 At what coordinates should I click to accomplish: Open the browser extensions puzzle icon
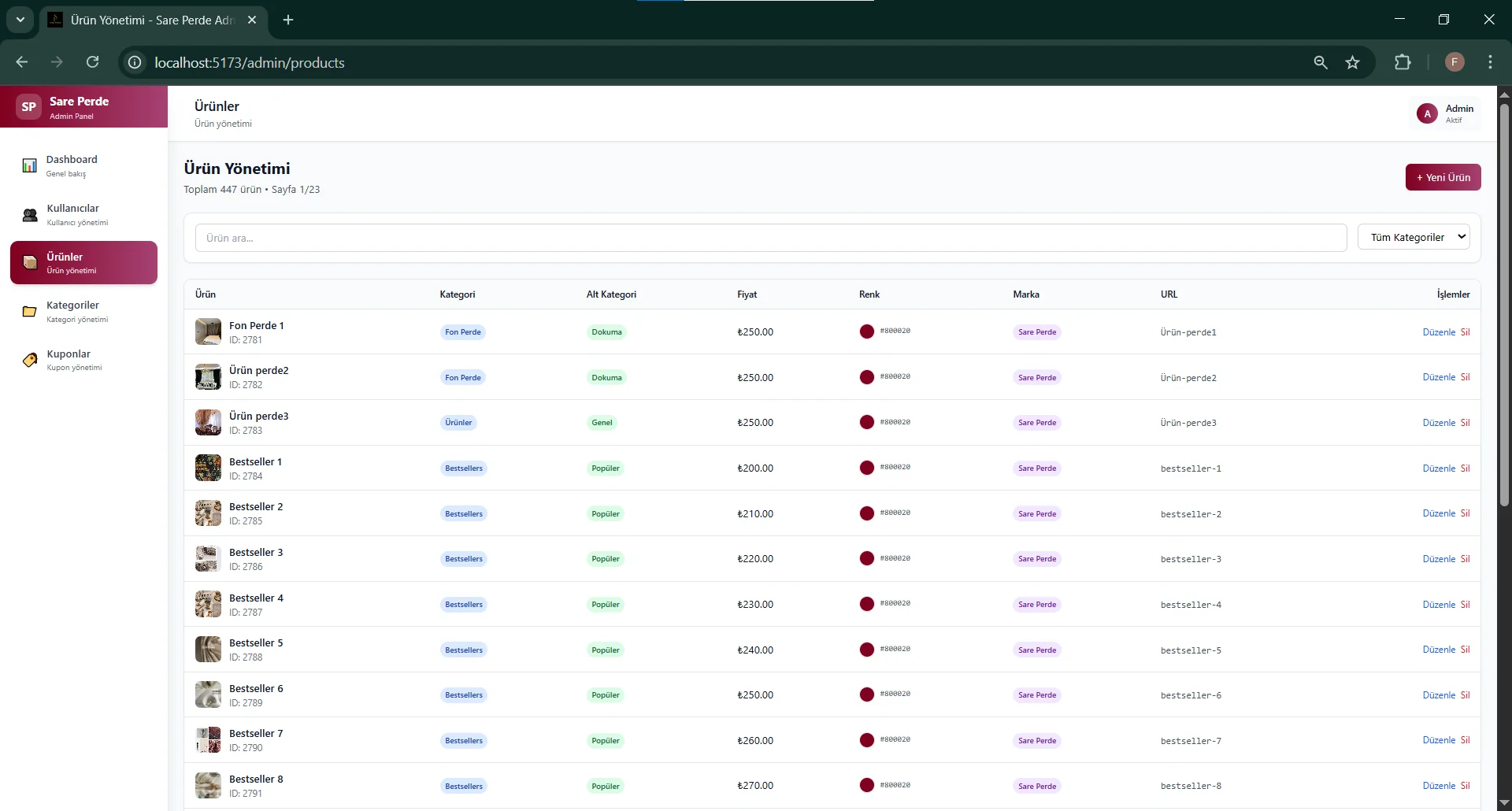(x=1403, y=62)
